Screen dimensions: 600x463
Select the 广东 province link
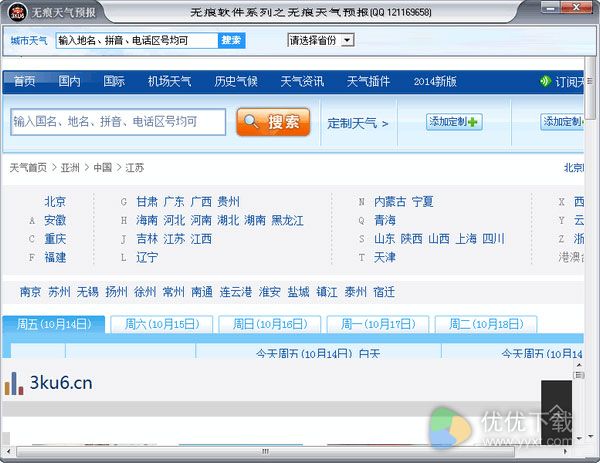point(174,201)
